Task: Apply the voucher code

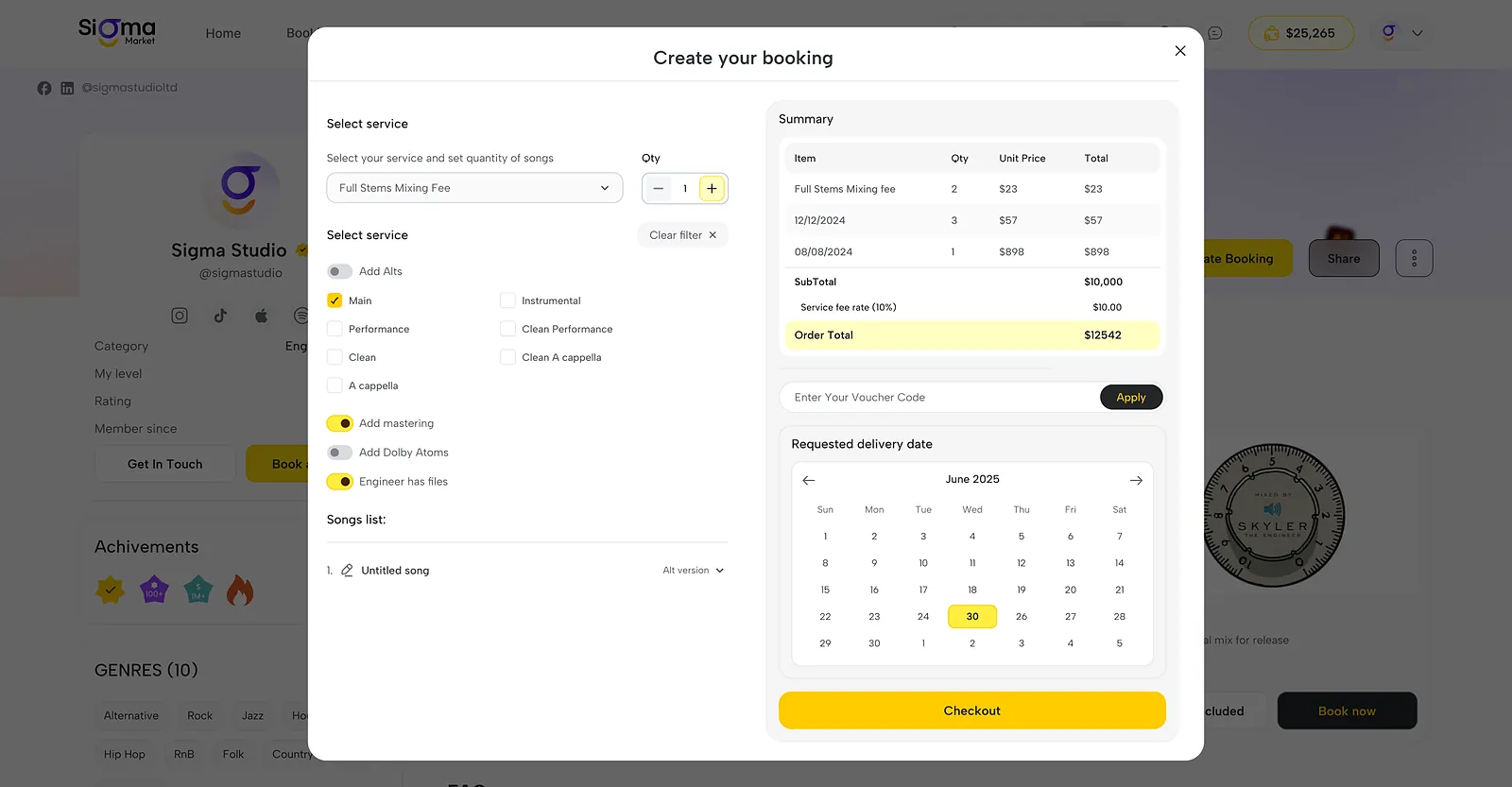Action: [1131, 398]
